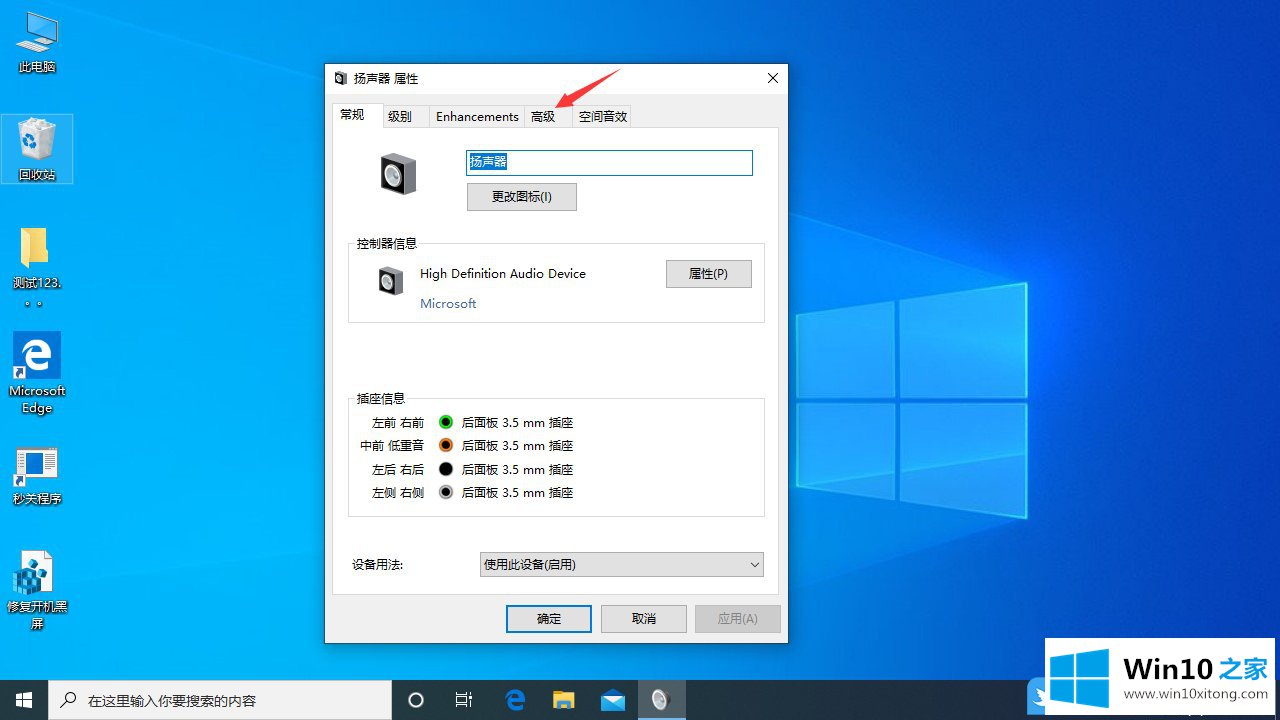Click the '设备用法:' label
The height and width of the screenshot is (720, 1280).
(377, 564)
